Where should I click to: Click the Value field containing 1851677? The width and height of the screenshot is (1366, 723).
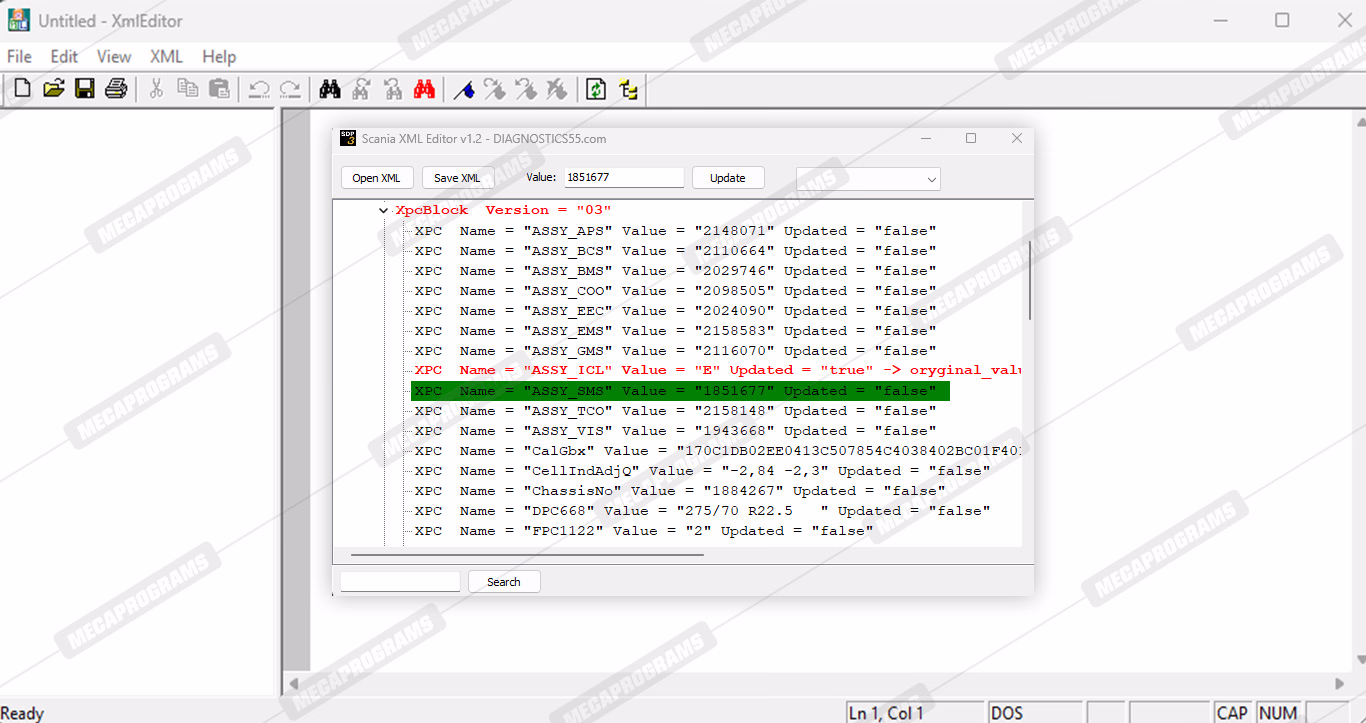[624, 177]
